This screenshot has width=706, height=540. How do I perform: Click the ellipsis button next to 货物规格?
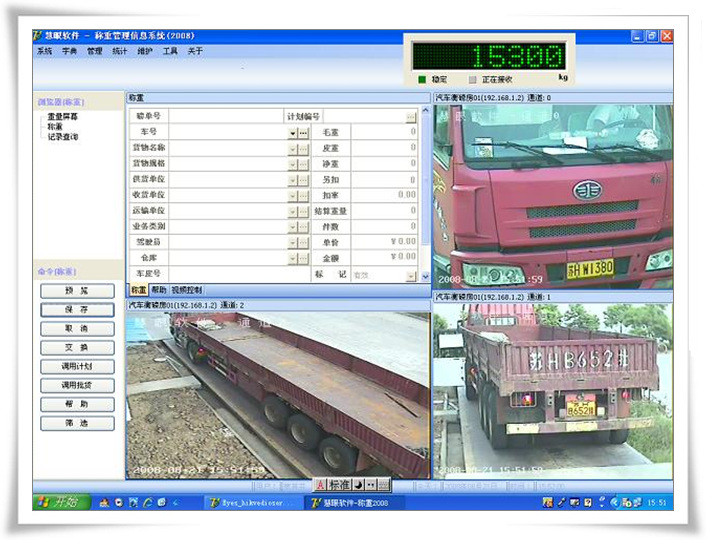[x=303, y=164]
